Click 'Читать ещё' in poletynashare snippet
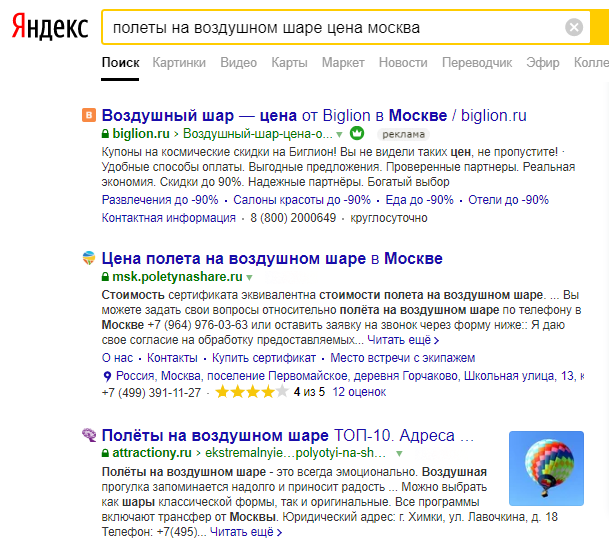Image resolution: width=609 pixels, height=546 pixels. tap(403, 340)
